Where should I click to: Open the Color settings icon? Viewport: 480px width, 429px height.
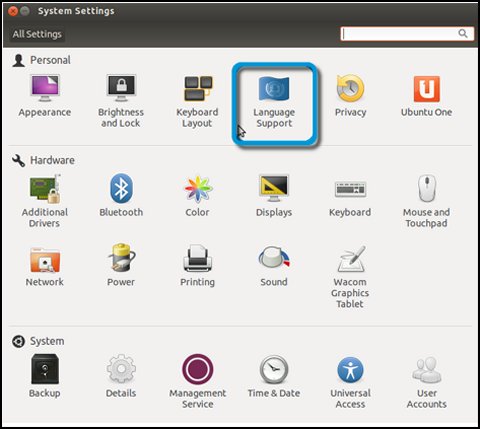(x=198, y=196)
